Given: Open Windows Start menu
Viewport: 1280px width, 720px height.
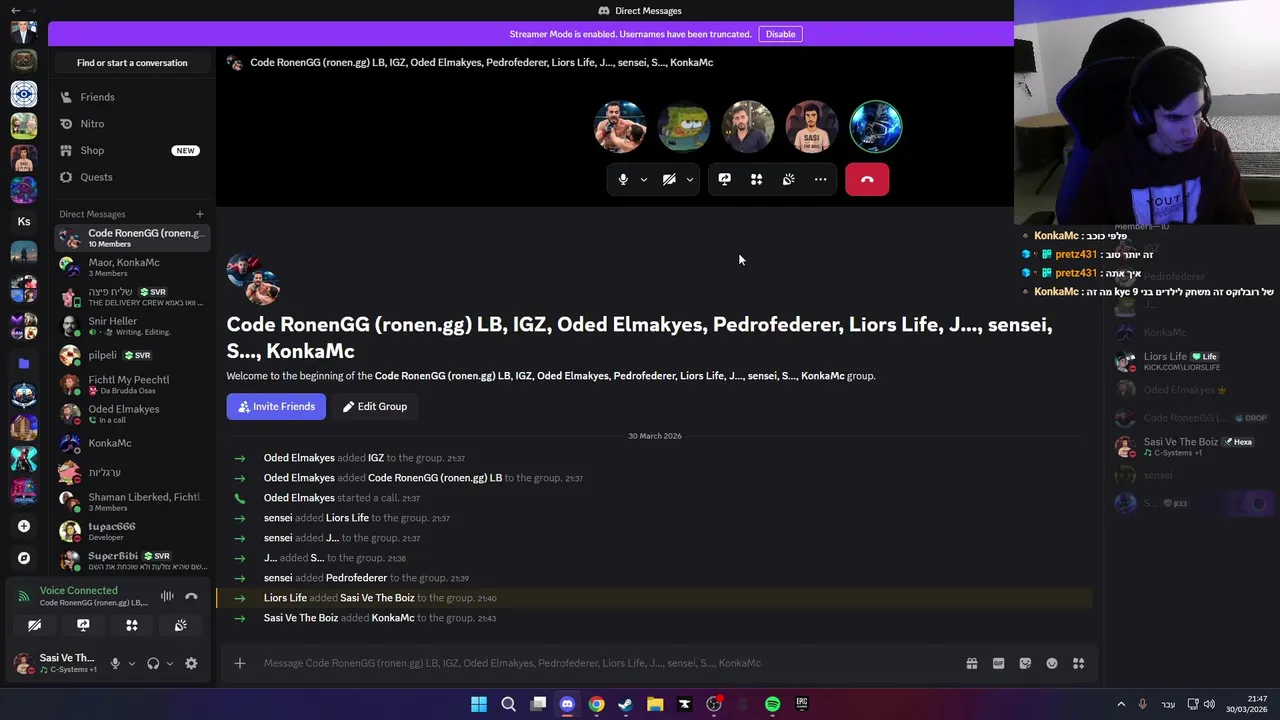Looking at the screenshot, I should click(479, 704).
